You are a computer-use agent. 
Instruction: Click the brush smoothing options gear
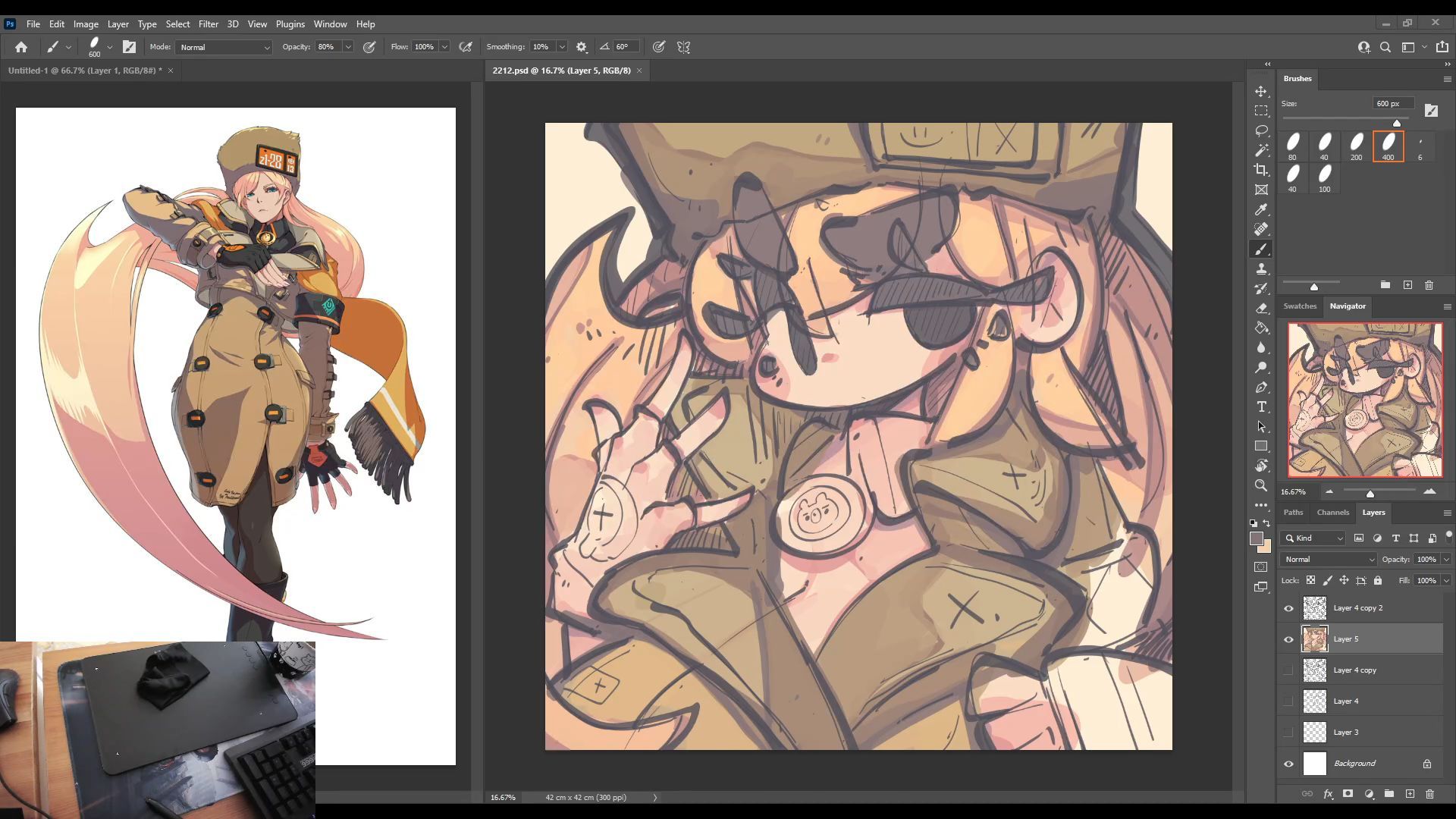point(582,47)
